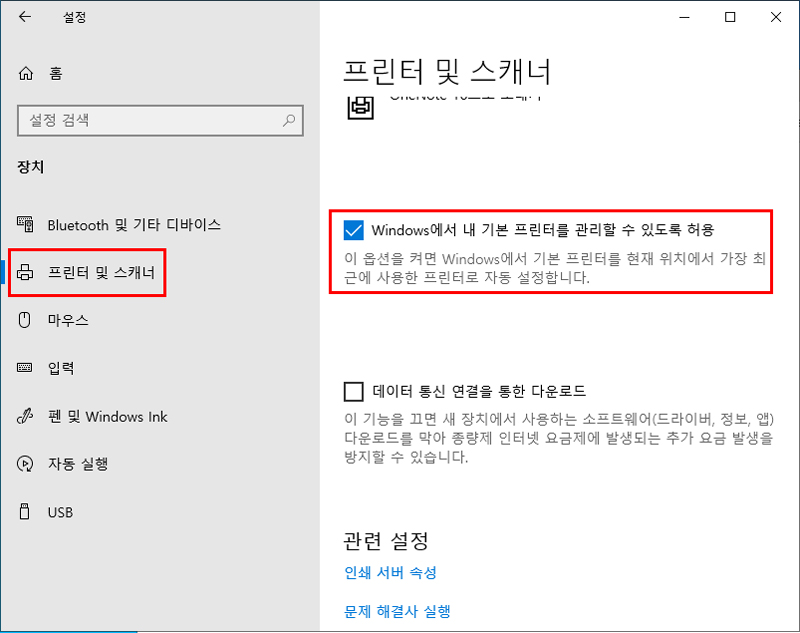Select the OneNote printer device icon
The width and height of the screenshot is (800, 633).
[360, 108]
